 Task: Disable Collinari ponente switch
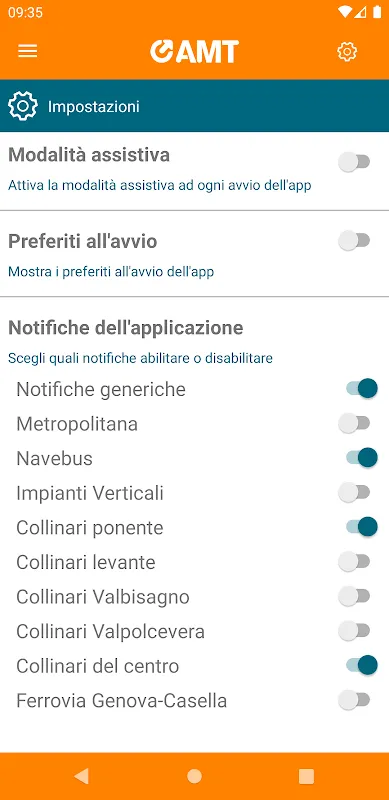362,527
